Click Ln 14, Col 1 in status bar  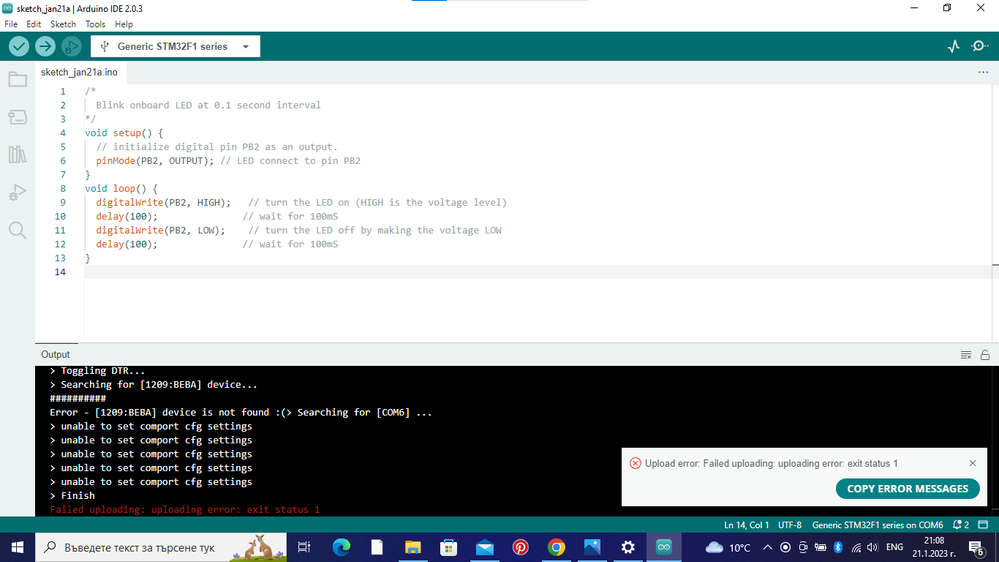point(746,525)
